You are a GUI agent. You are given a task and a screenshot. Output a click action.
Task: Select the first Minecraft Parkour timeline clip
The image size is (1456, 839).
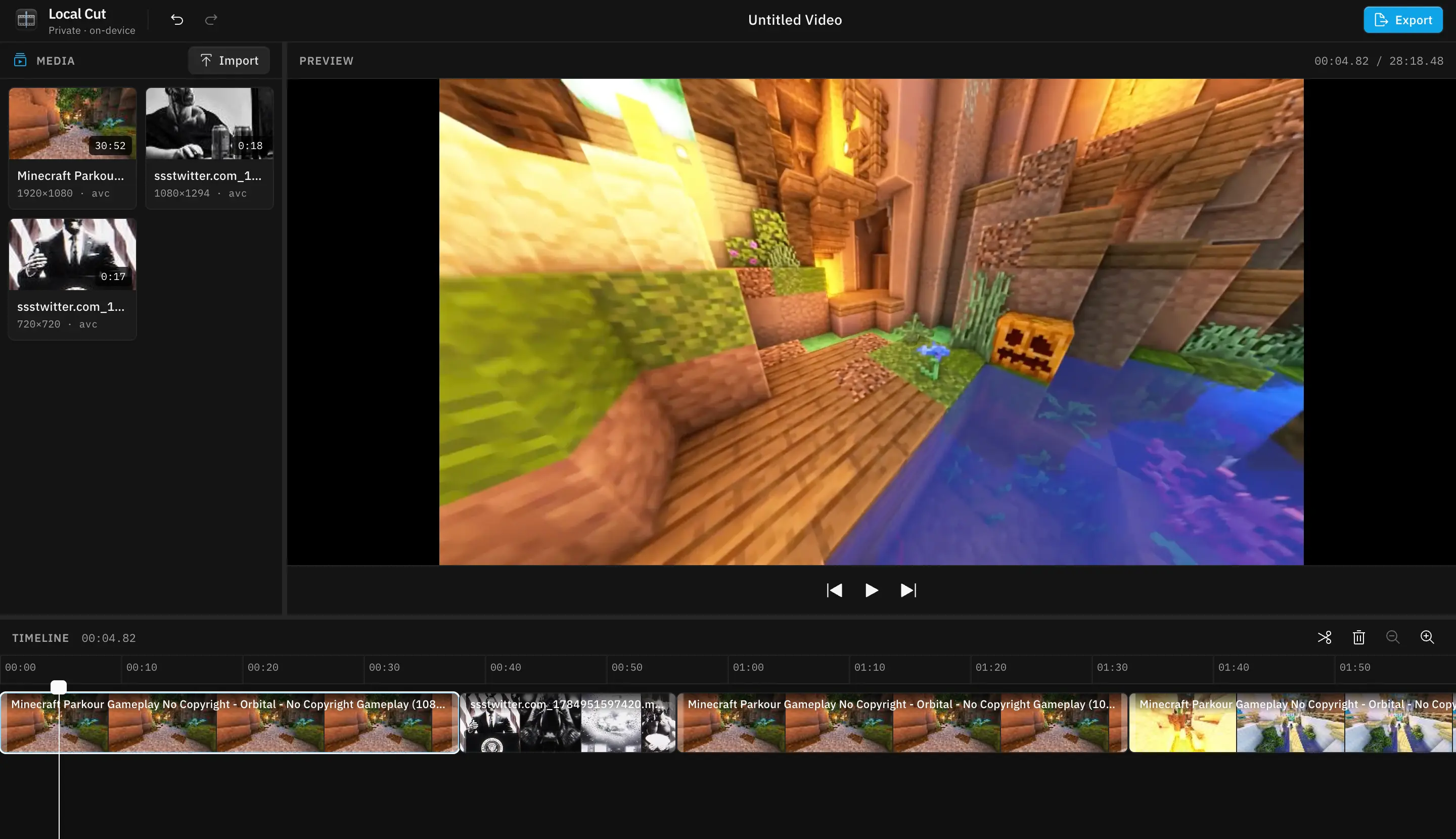(230, 723)
